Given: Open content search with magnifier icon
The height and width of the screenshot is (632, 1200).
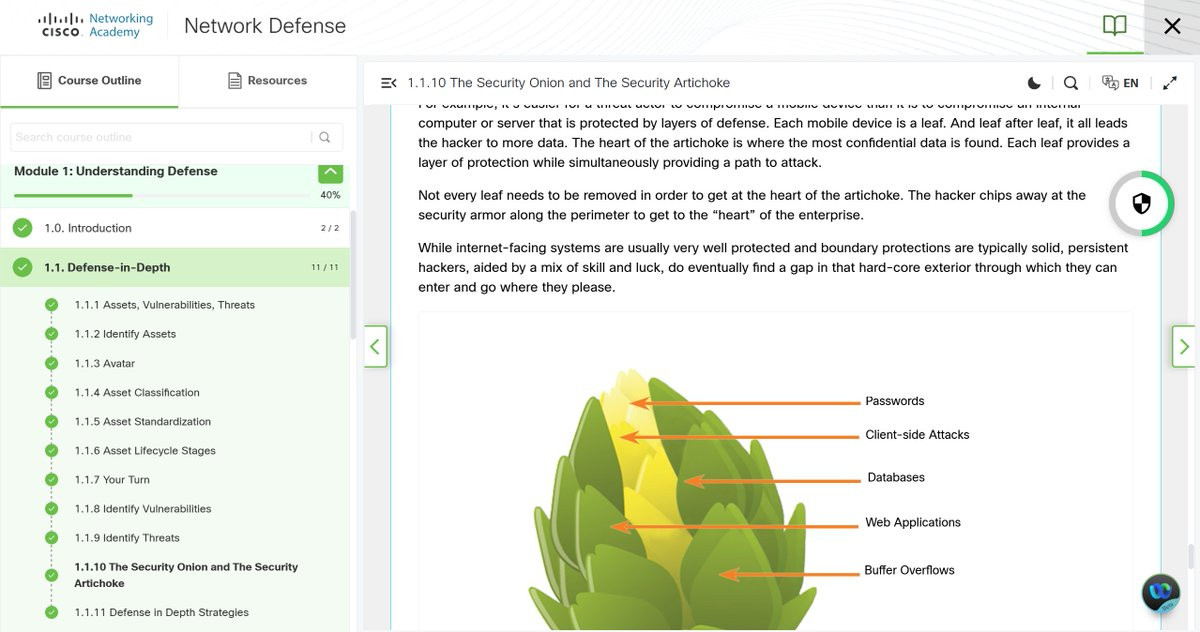Looking at the screenshot, I should [1070, 83].
